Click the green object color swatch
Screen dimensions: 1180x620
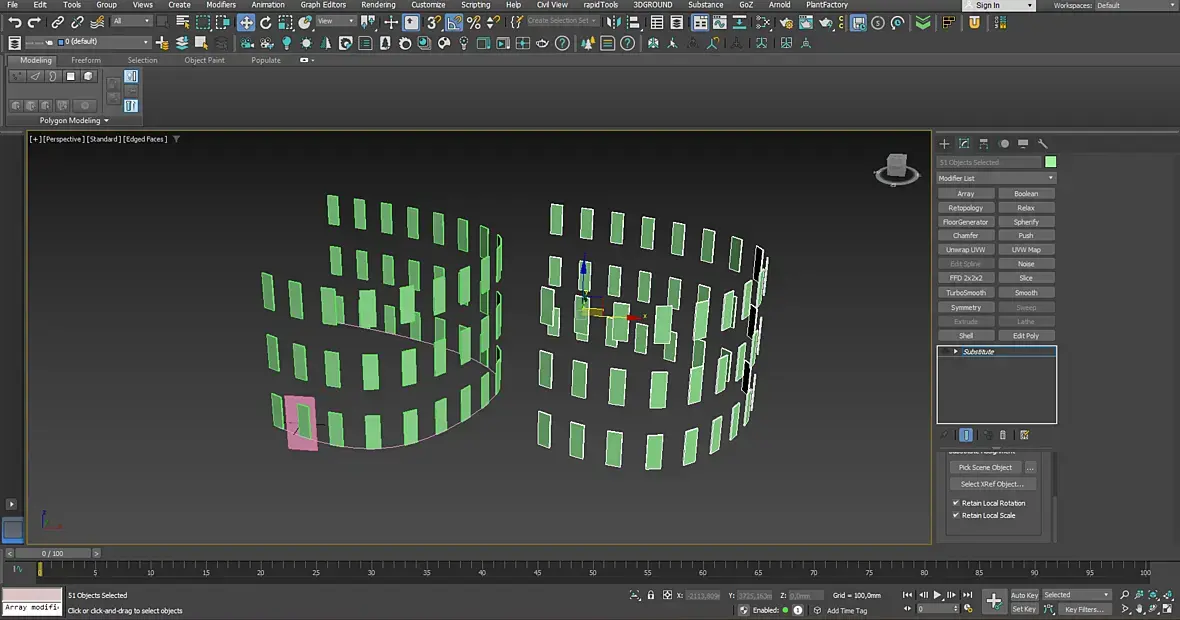coord(1051,162)
